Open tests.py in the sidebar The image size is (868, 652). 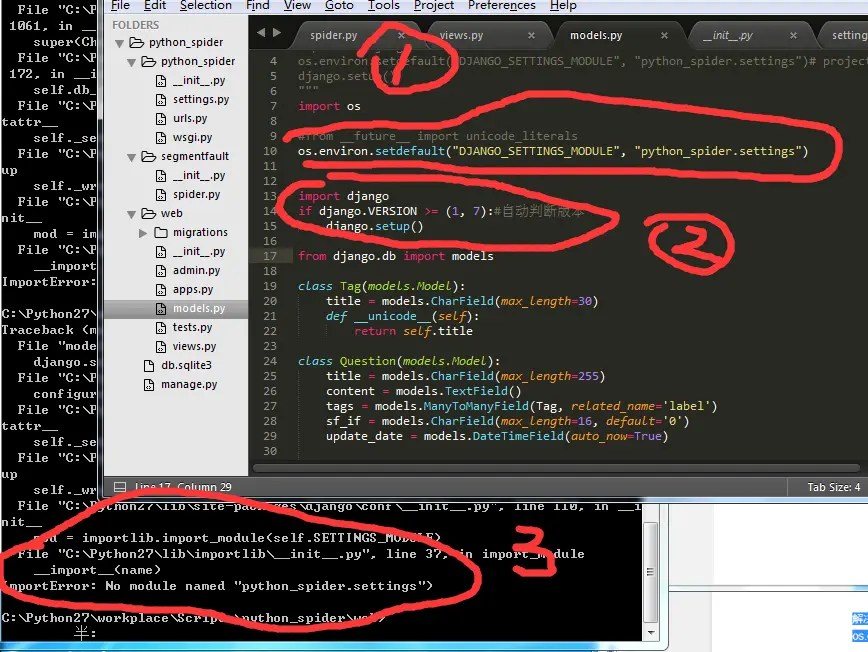coord(192,327)
